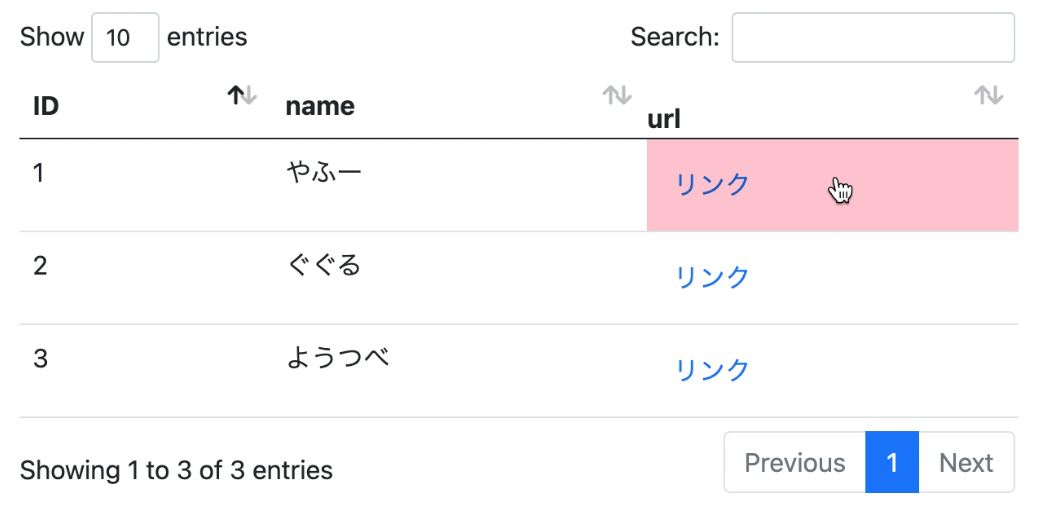The height and width of the screenshot is (524, 1062).
Task: Click ID cell 2 in the second row
Action: coord(40,266)
